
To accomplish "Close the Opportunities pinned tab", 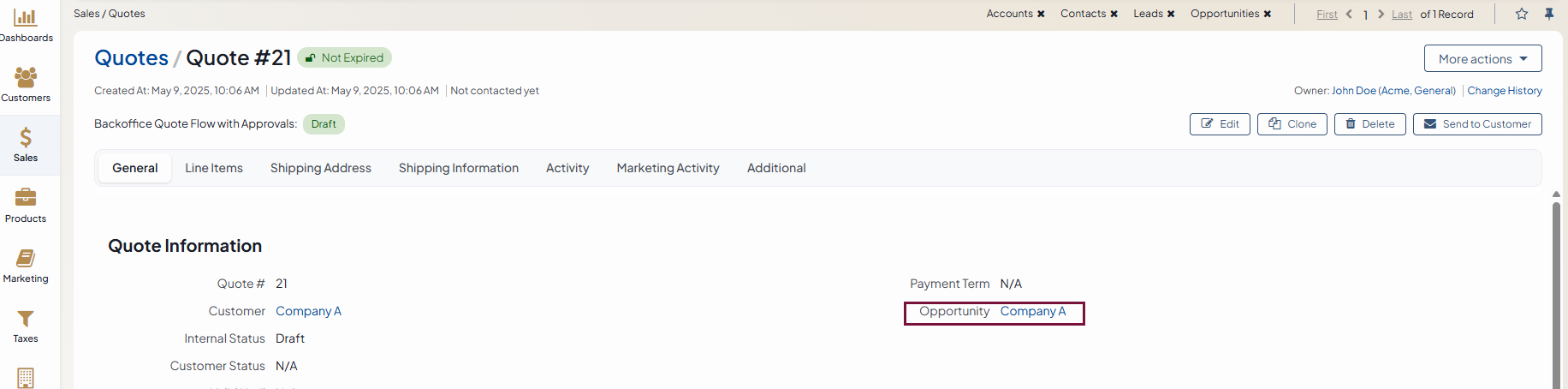I will tap(1268, 14).
